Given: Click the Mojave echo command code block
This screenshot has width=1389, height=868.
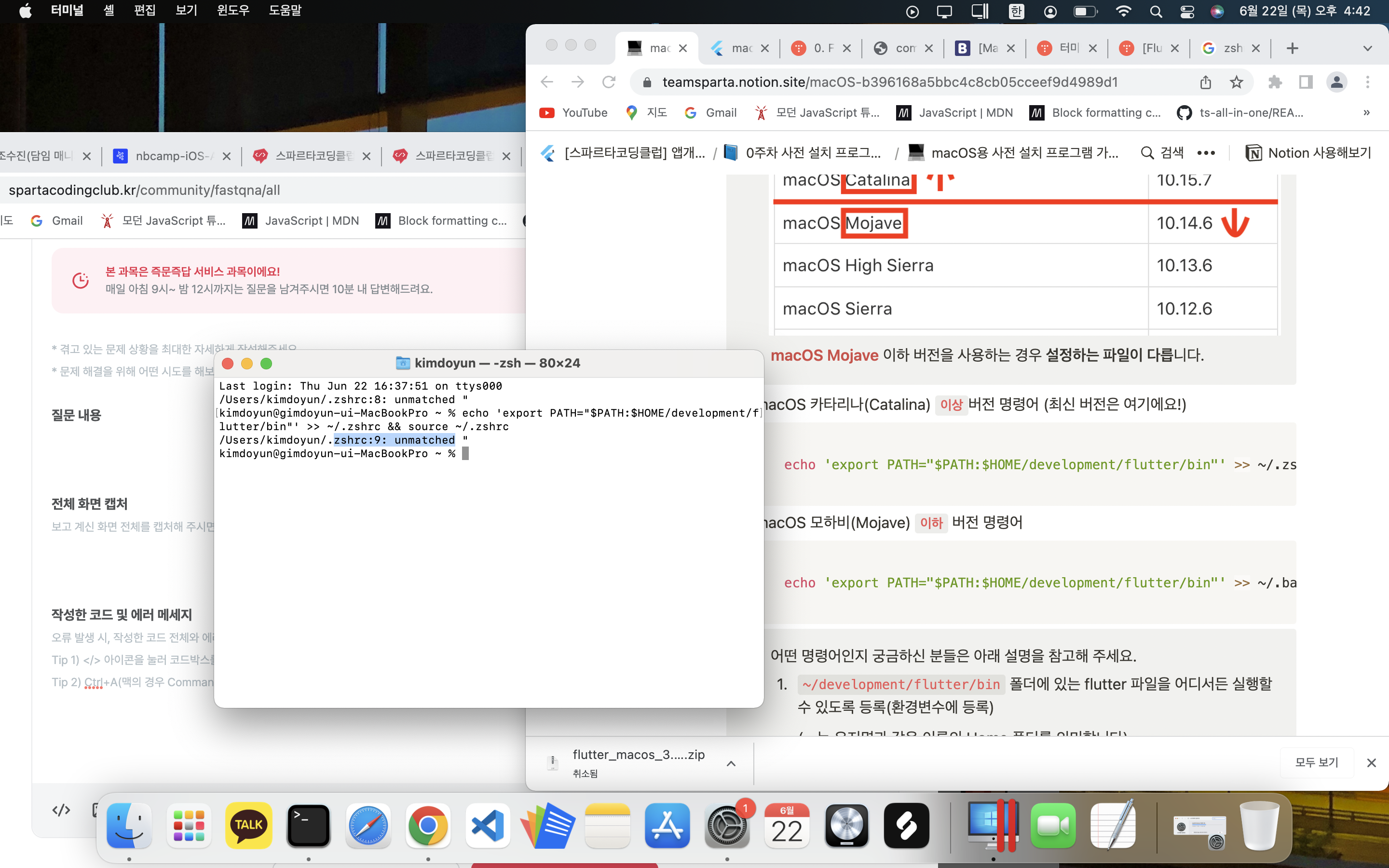Looking at the screenshot, I should coord(1030,582).
